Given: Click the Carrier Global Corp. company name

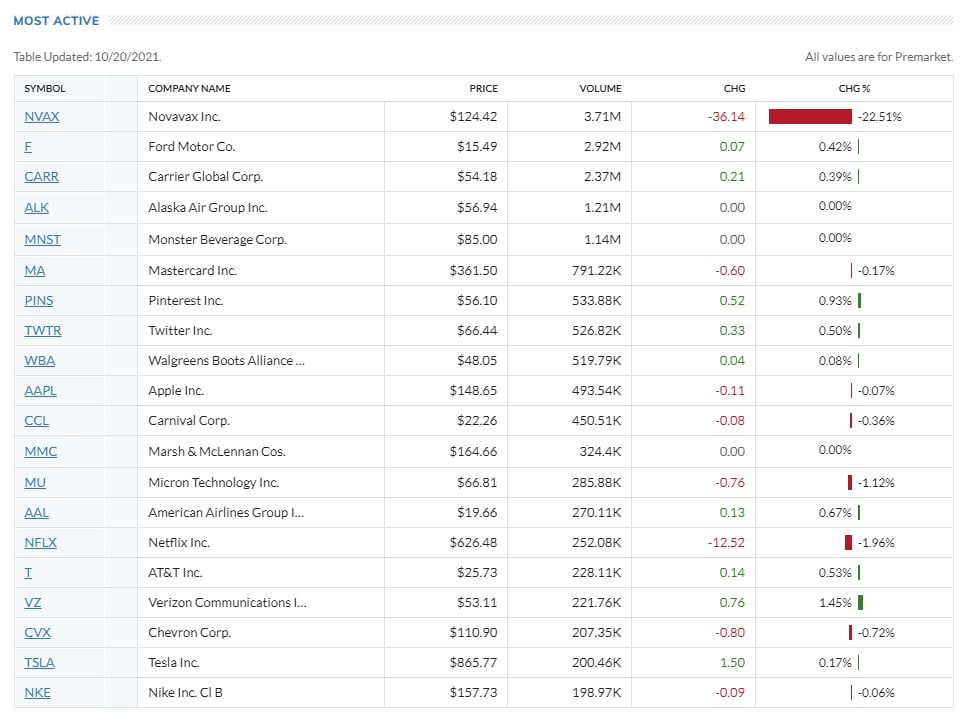Looking at the screenshot, I should click(206, 177).
